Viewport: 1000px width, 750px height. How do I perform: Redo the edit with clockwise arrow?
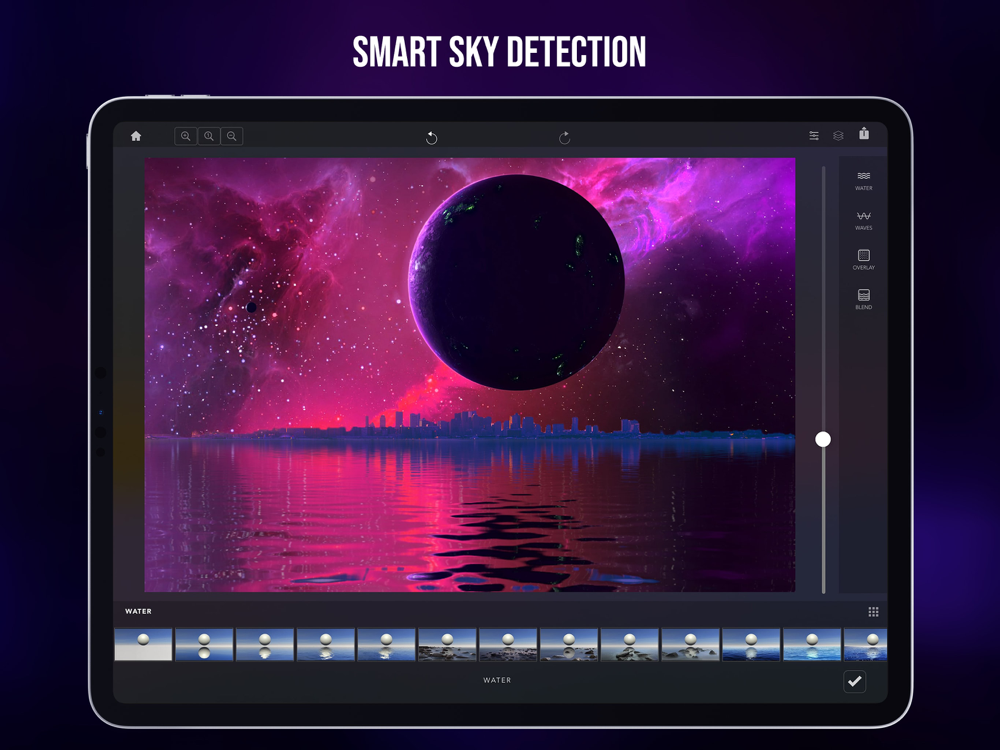(x=564, y=138)
